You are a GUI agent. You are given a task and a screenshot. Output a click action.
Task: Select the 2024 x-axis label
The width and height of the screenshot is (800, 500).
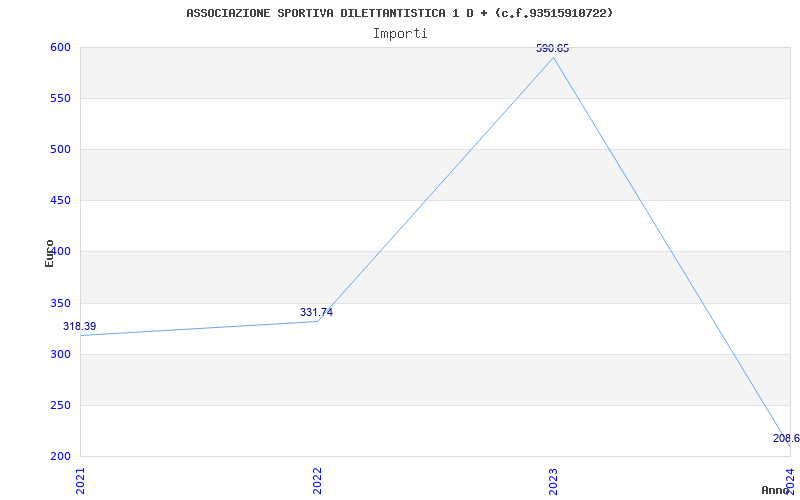790,480
